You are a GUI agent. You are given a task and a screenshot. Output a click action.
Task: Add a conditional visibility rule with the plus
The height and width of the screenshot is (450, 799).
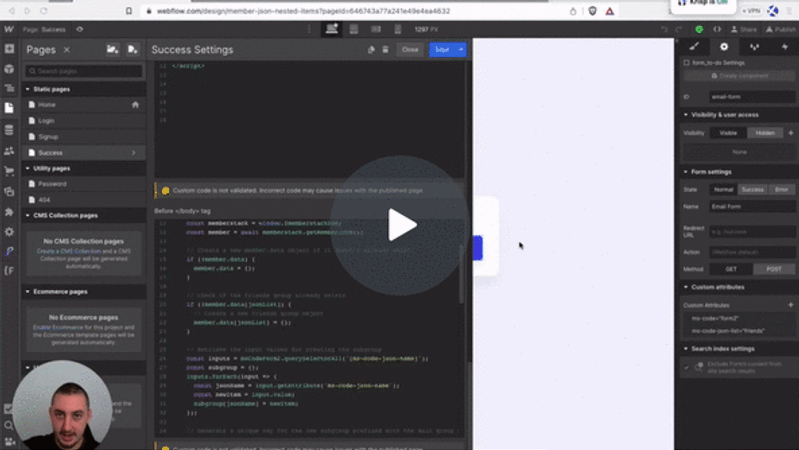coord(790,133)
